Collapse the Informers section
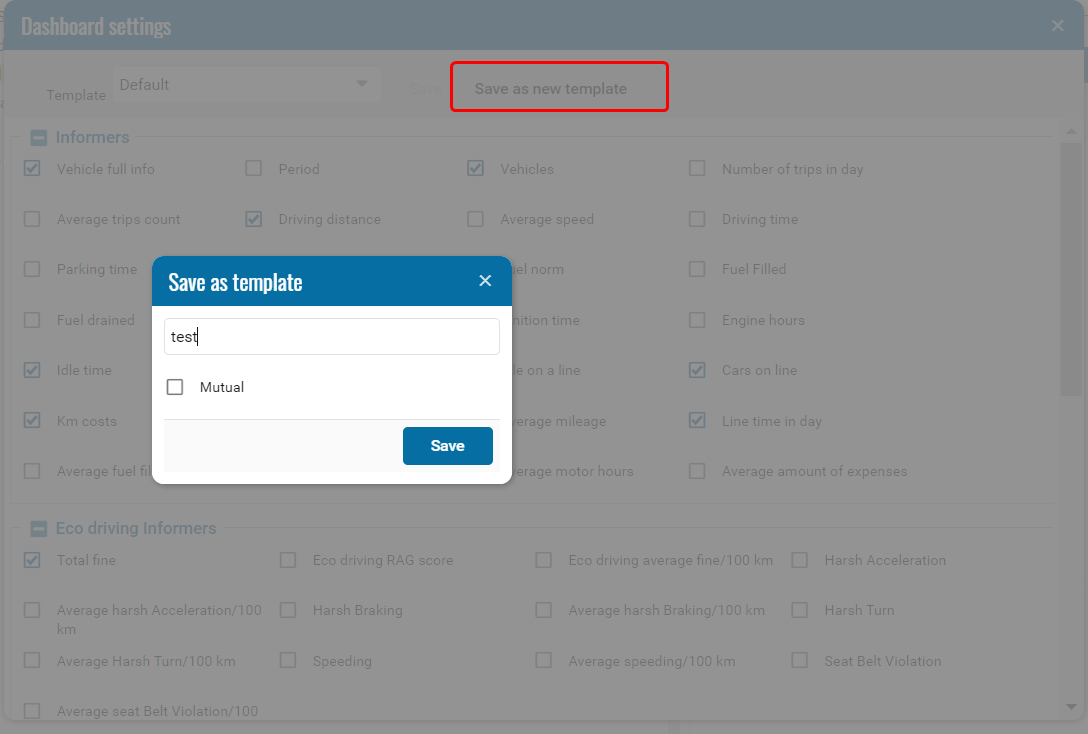The image size is (1088, 734). [39, 138]
